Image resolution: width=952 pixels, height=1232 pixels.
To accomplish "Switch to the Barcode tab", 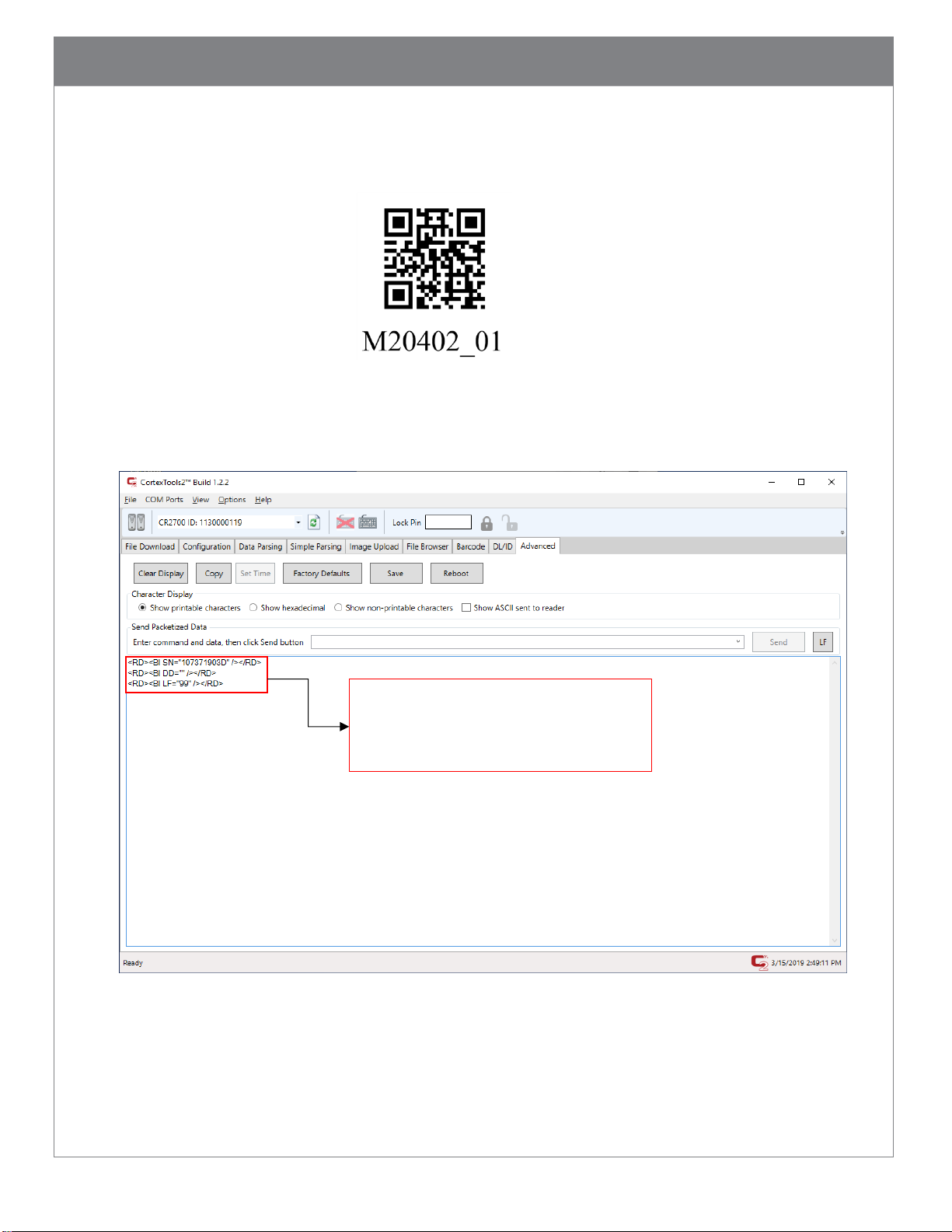I will [x=470, y=546].
